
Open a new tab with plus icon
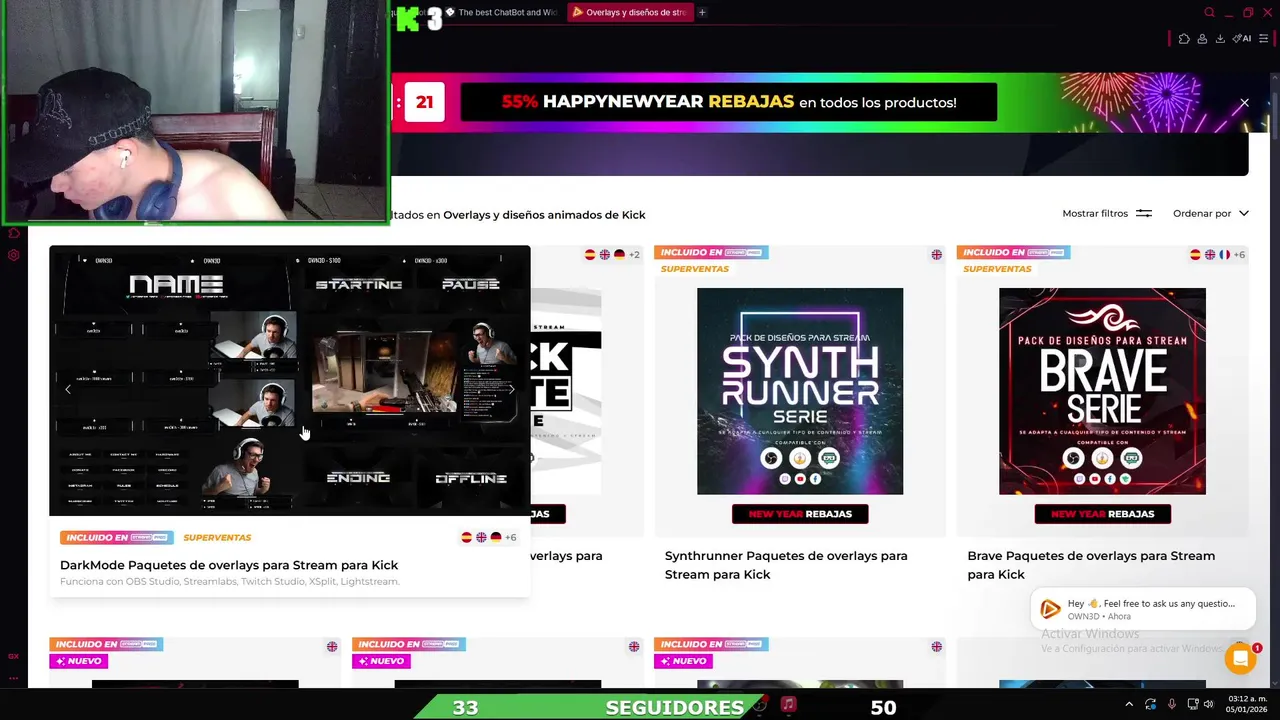click(702, 13)
